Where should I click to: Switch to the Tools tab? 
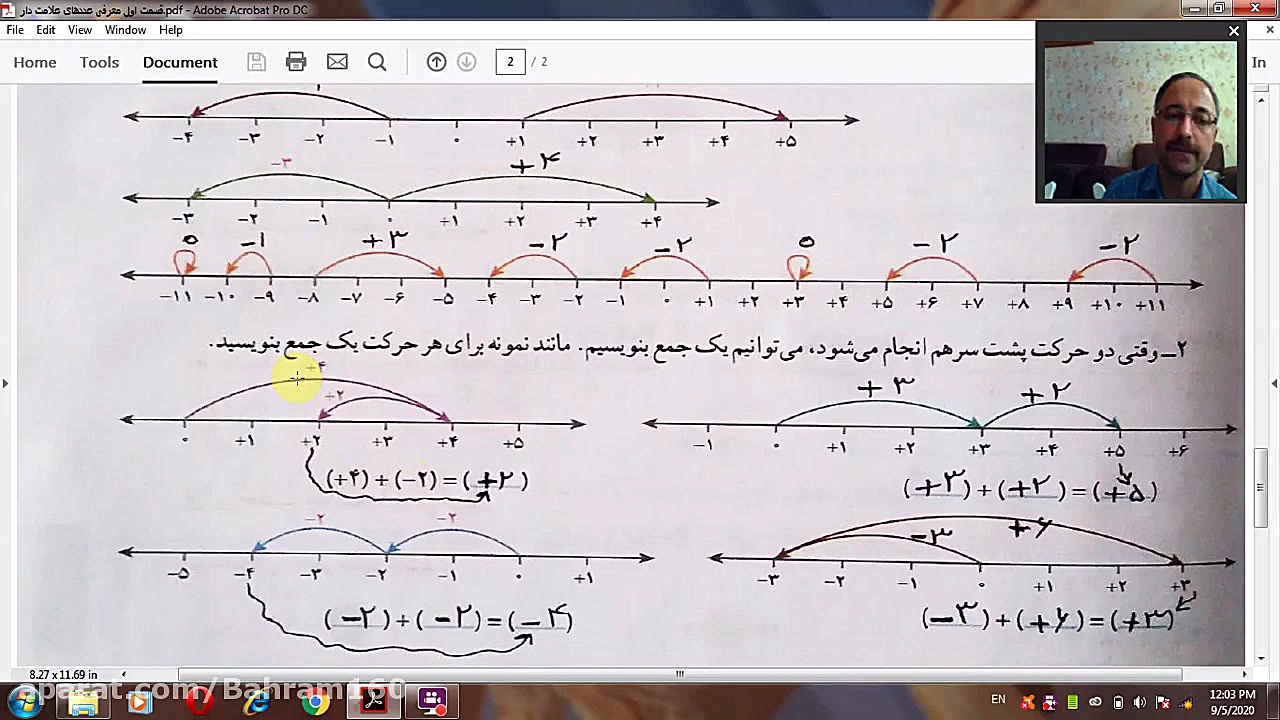tap(99, 62)
